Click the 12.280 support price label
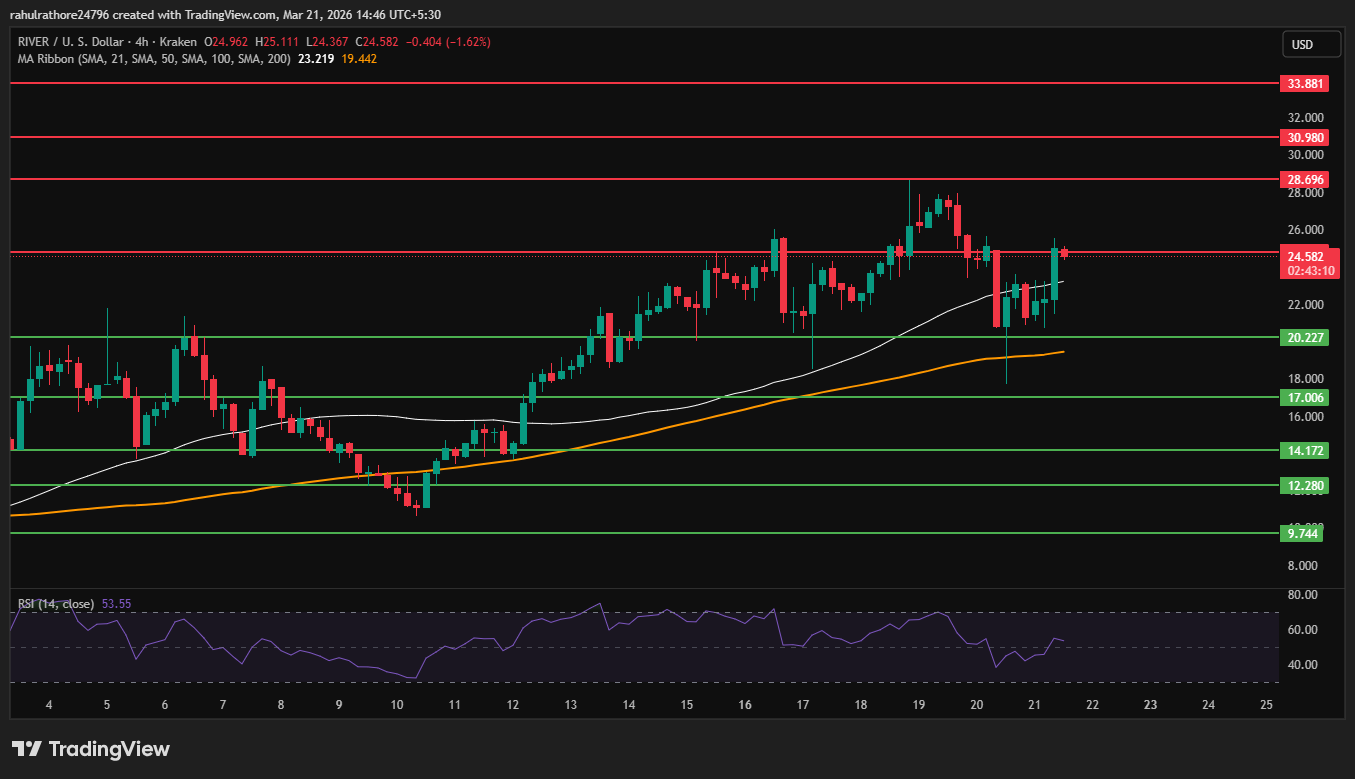This screenshot has width=1355, height=779. pos(1304,485)
